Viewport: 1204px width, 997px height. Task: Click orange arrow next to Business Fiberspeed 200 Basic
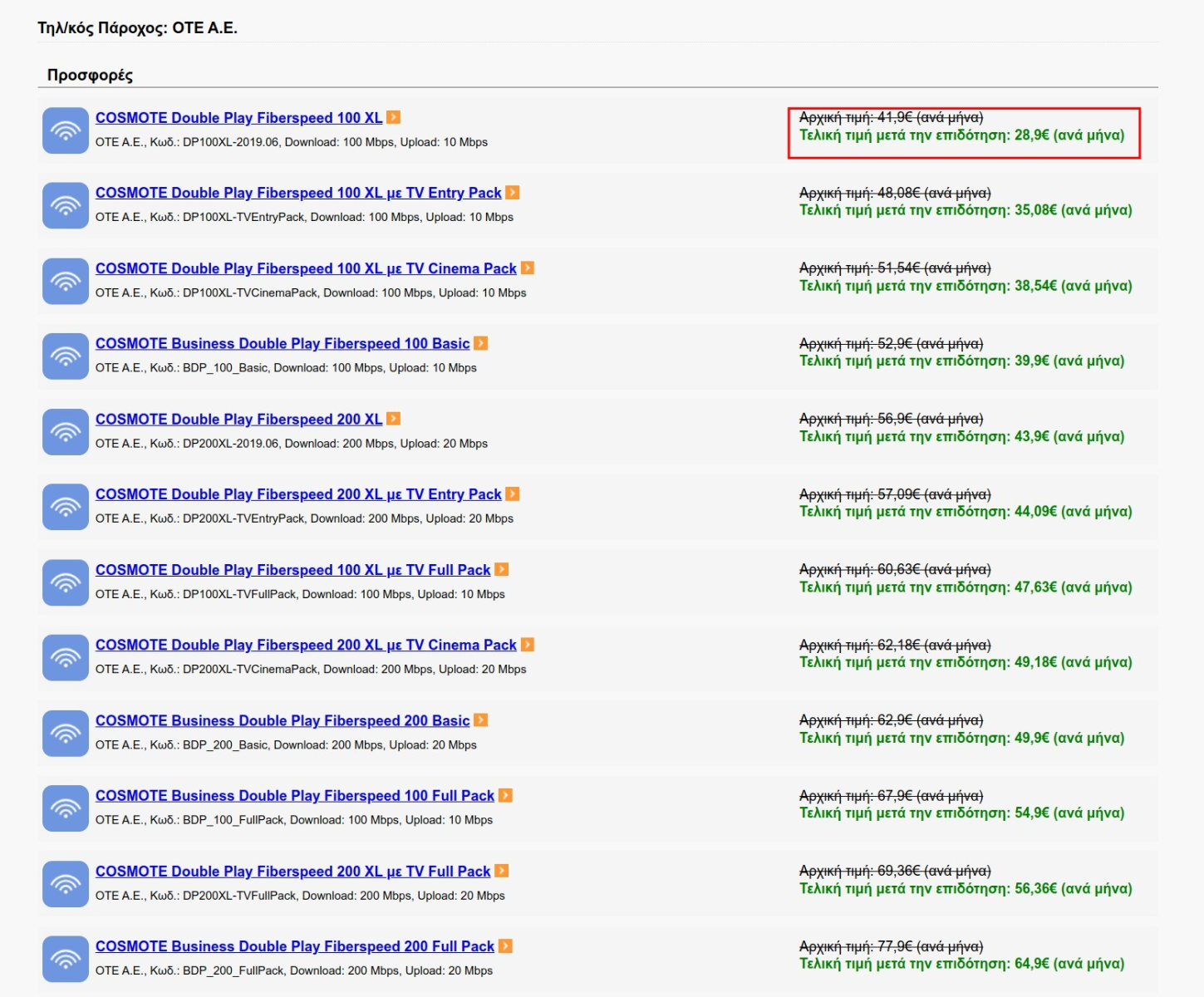tap(481, 720)
